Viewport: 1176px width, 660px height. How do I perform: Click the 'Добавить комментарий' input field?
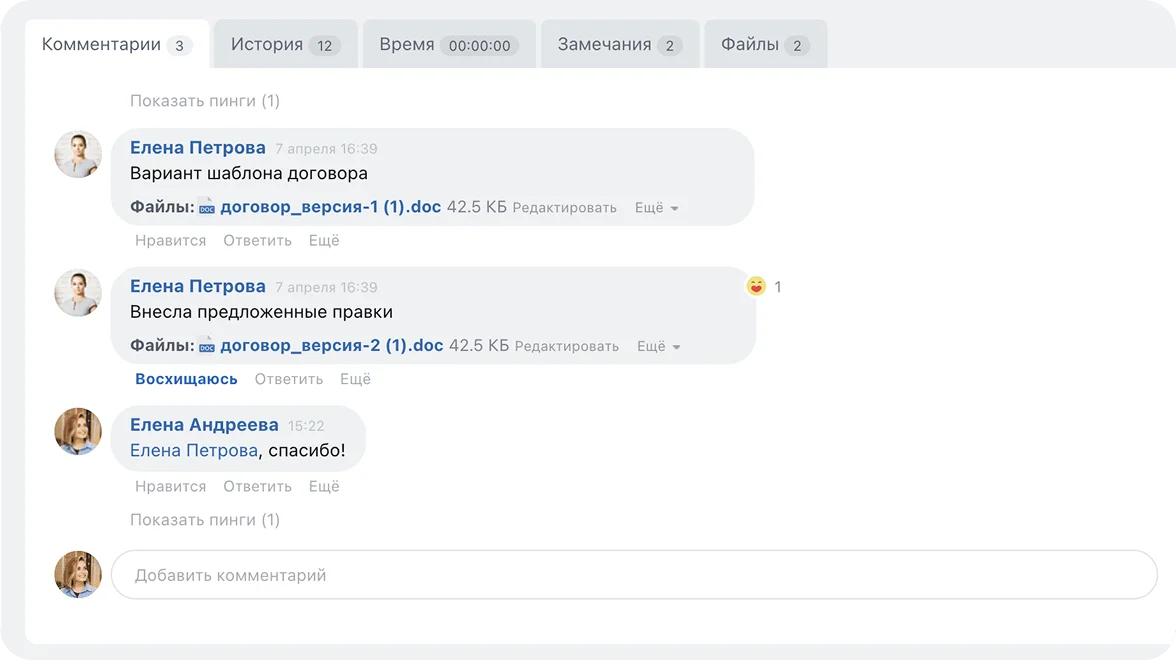(633, 575)
